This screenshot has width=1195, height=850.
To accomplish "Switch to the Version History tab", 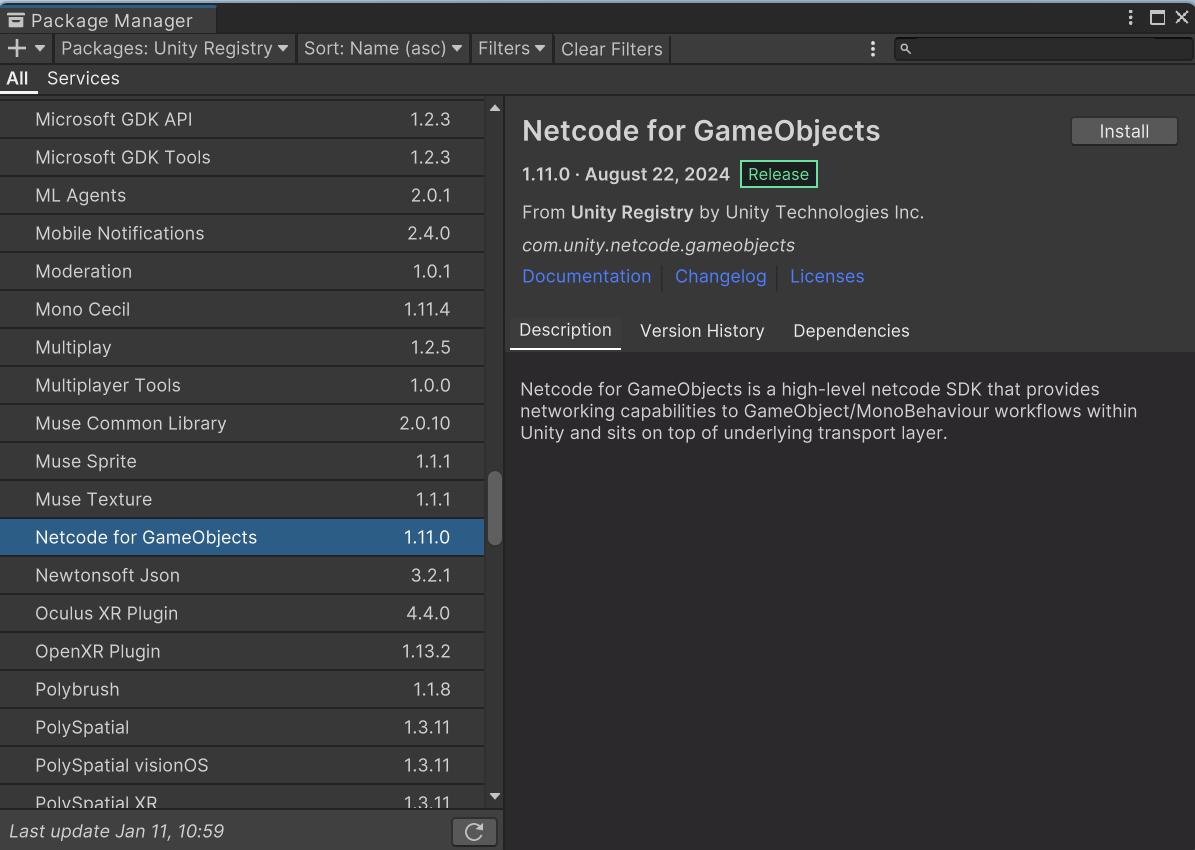I will tap(702, 331).
